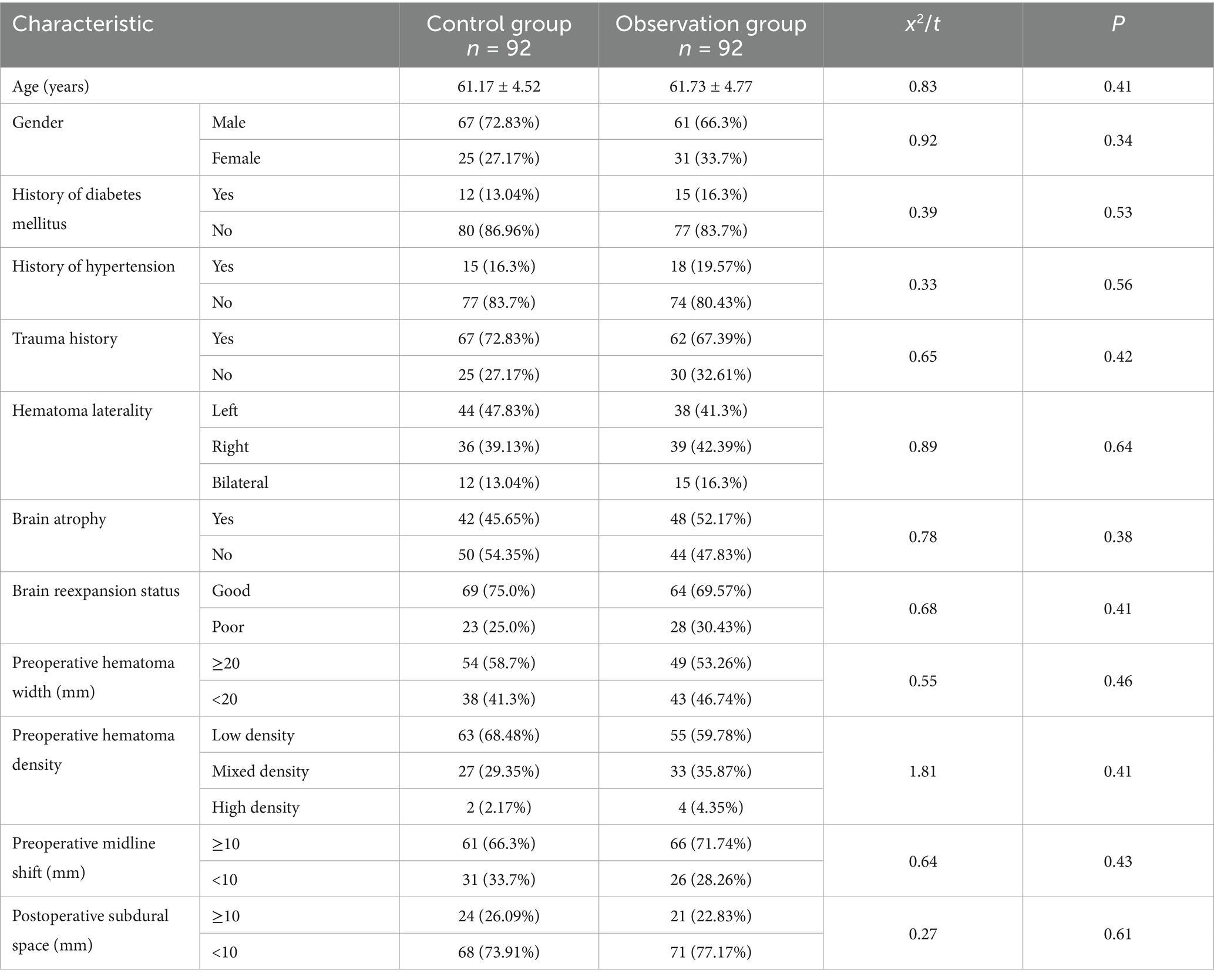Select the Trauma history row label
The height and width of the screenshot is (980, 1214).
65,339
